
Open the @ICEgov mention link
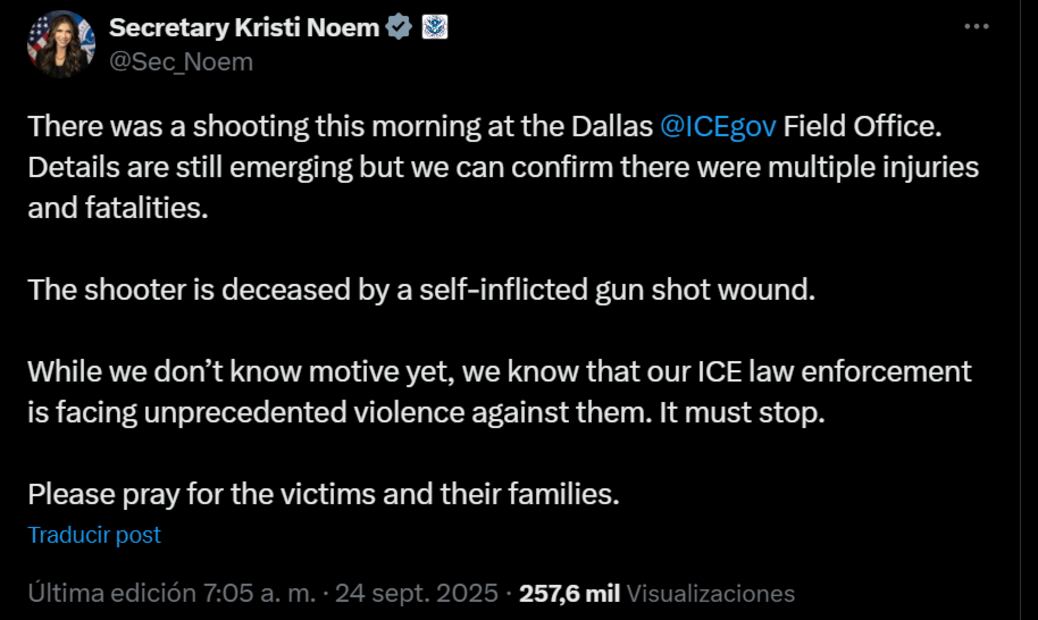(x=718, y=128)
